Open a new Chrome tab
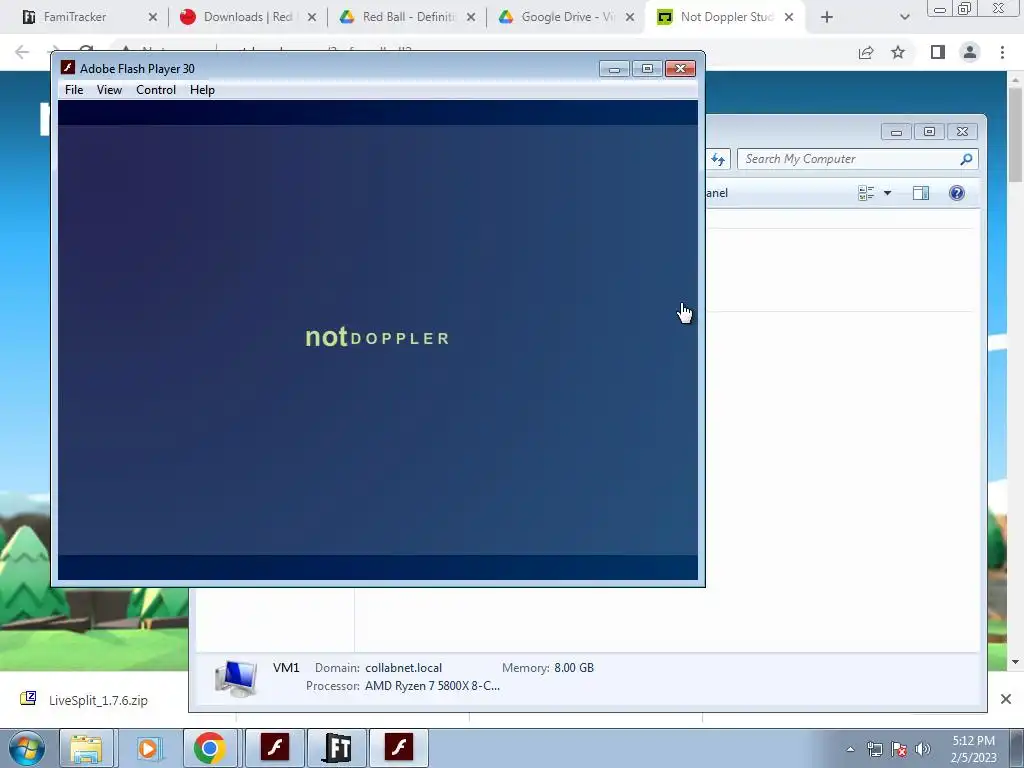Viewport: 1024px width, 768px height. [x=827, y=17]
